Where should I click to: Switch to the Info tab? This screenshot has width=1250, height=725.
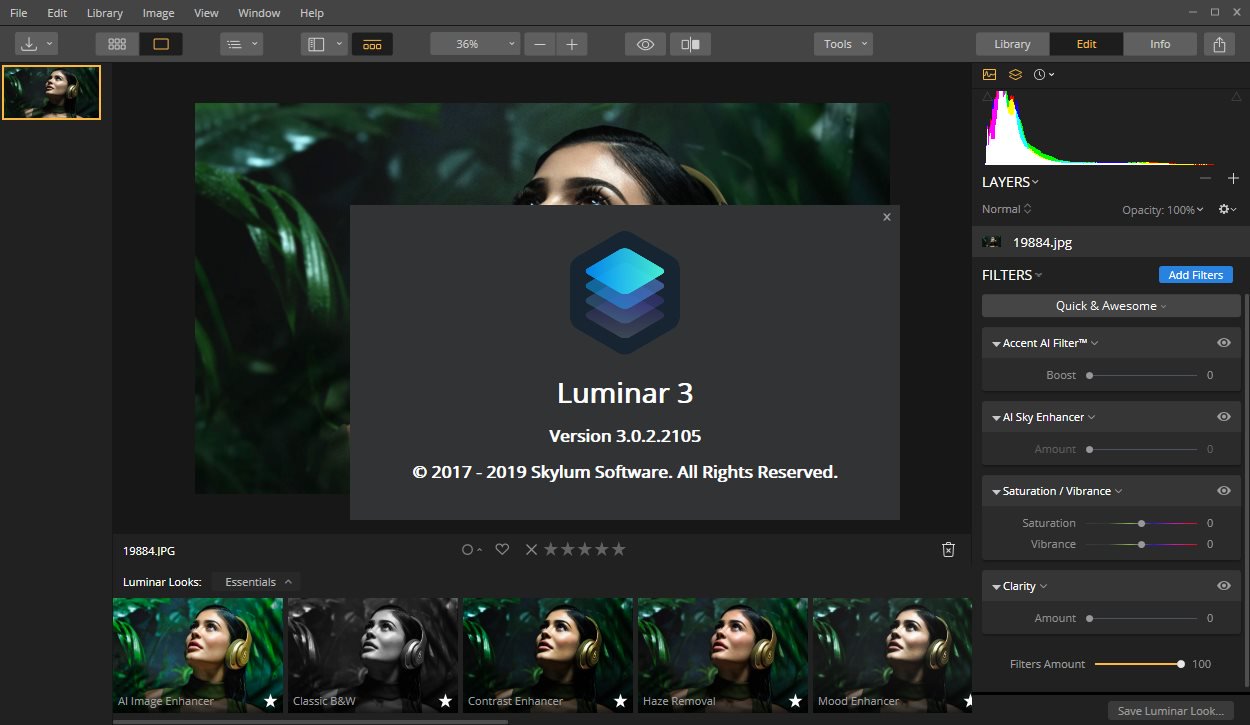1160,44
